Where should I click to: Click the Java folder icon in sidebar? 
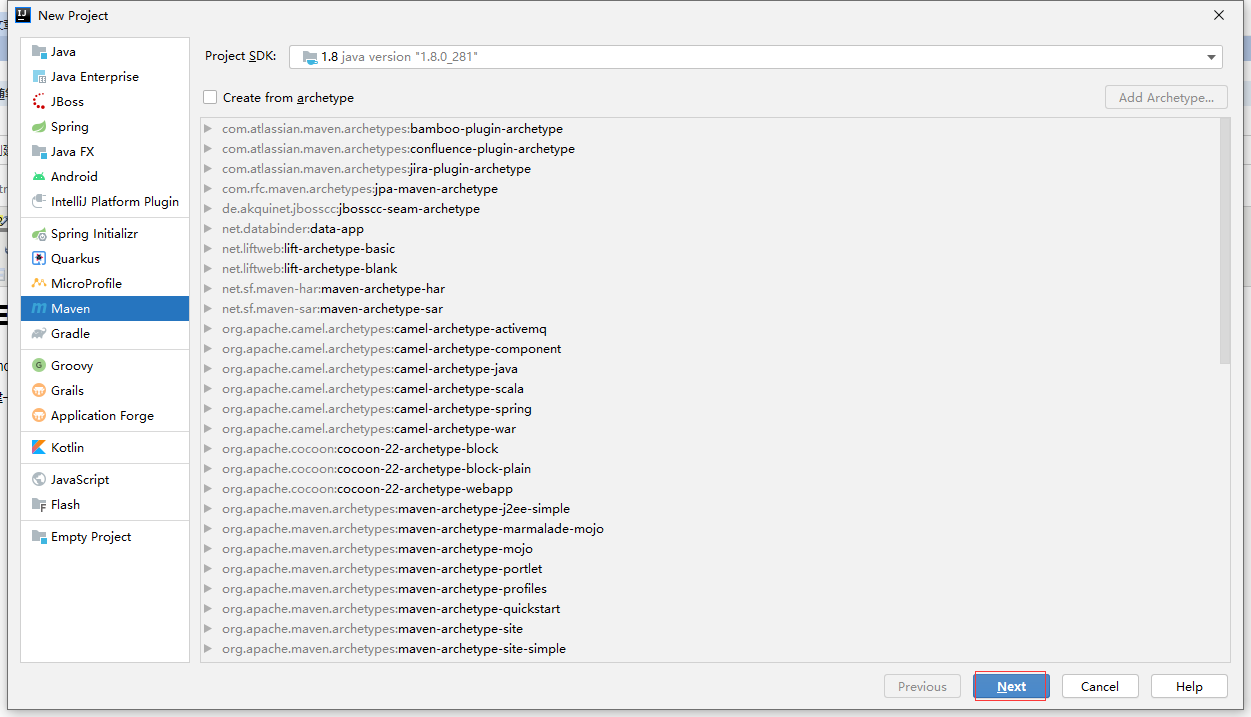click(x=39, y=52)
